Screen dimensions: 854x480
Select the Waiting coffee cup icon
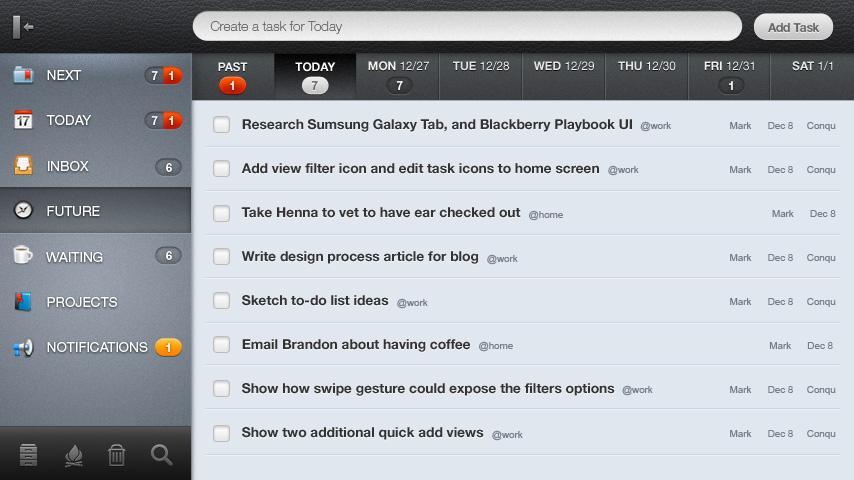23,256
